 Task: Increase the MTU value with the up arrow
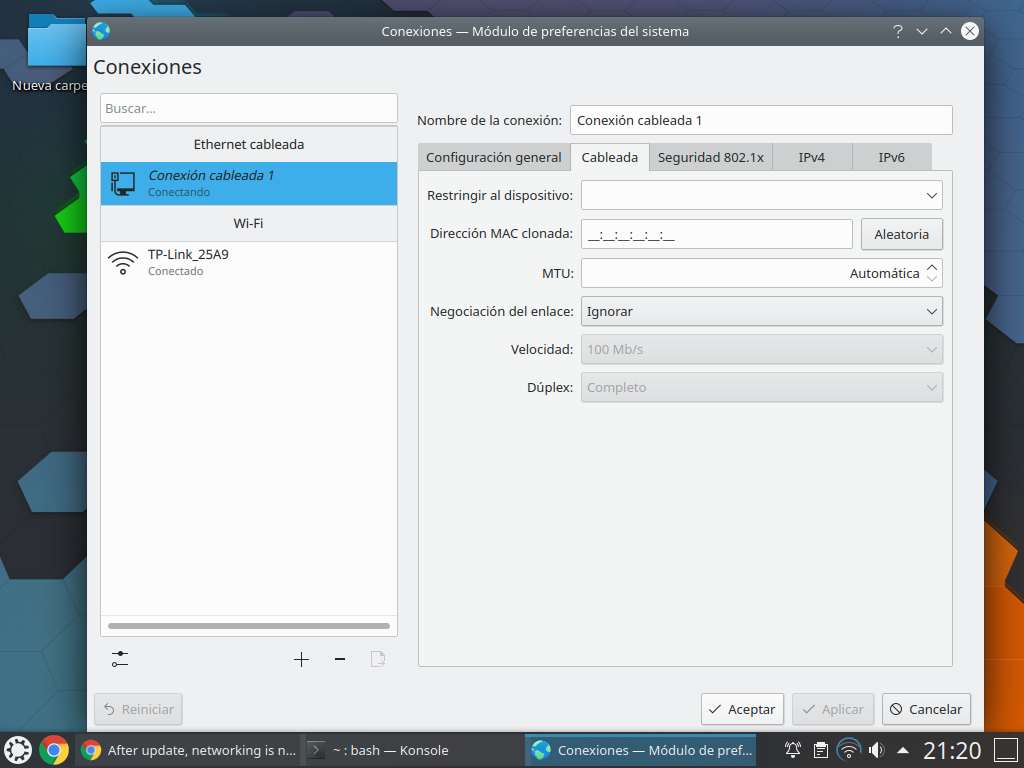(x=932, y=267)
